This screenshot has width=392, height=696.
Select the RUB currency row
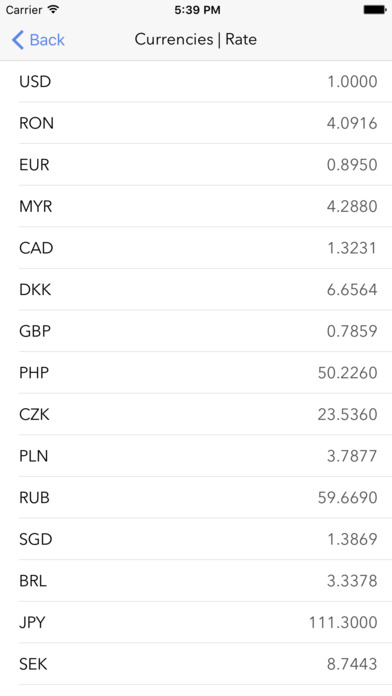pyautogui.click(x=196, y=498)
